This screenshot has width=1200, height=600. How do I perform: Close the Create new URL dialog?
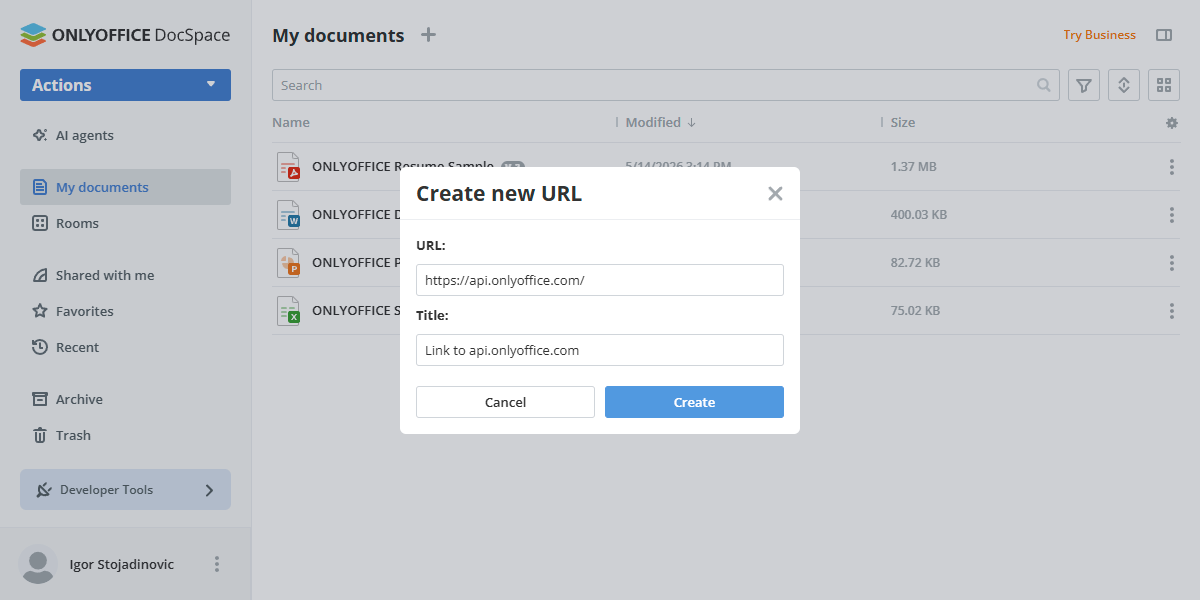(775, 194)
